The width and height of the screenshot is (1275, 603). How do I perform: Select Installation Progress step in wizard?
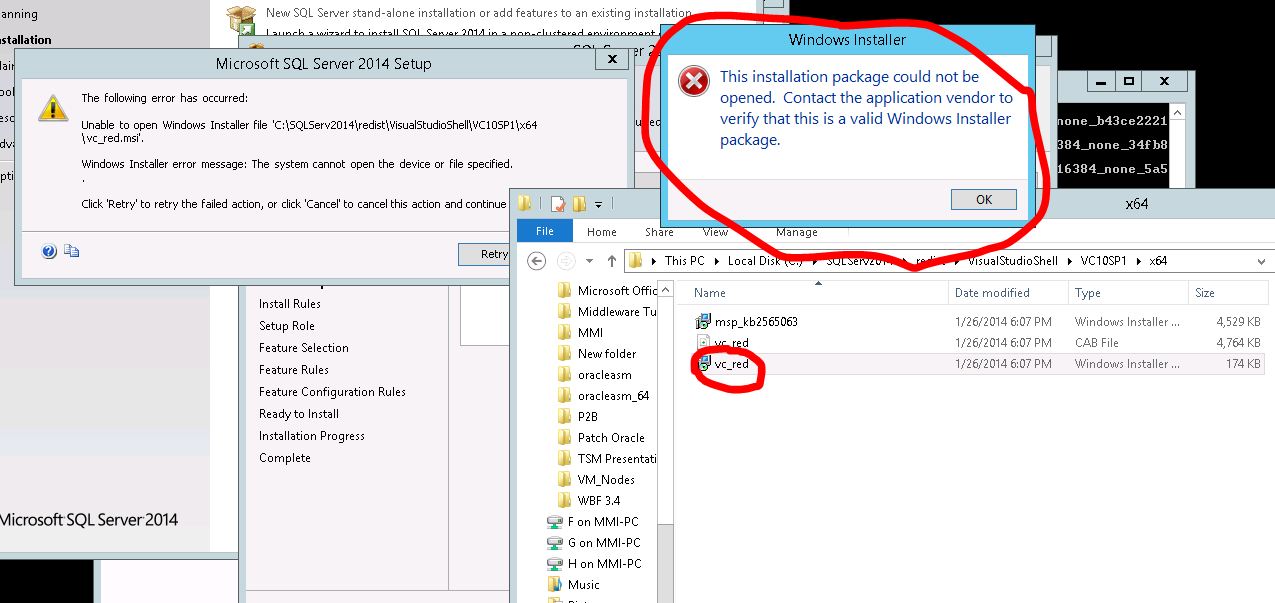click(x=312, y=435)
